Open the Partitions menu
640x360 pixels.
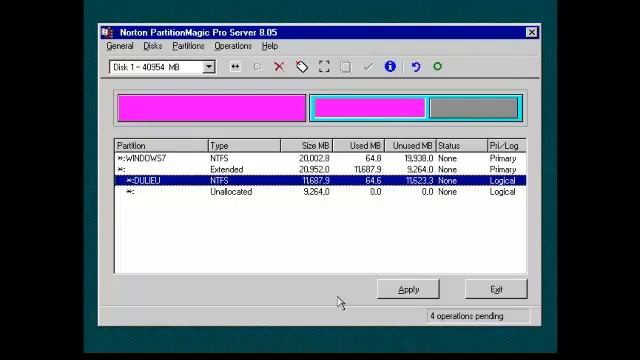tap(188, 46)
